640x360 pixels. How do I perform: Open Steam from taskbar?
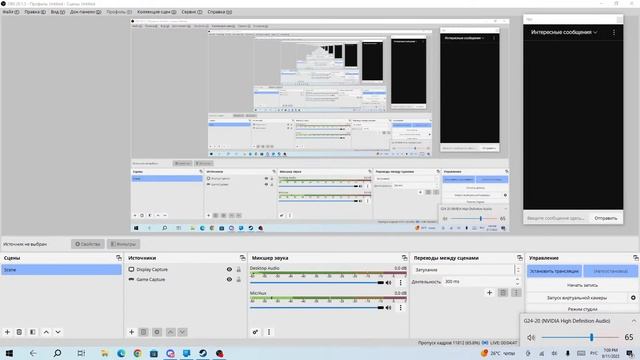203,353
